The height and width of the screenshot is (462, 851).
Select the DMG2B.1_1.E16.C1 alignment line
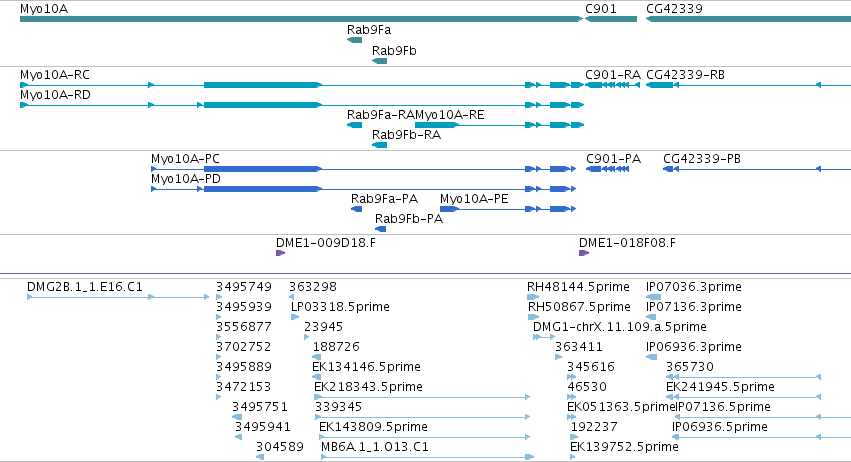tap(118, 297)
